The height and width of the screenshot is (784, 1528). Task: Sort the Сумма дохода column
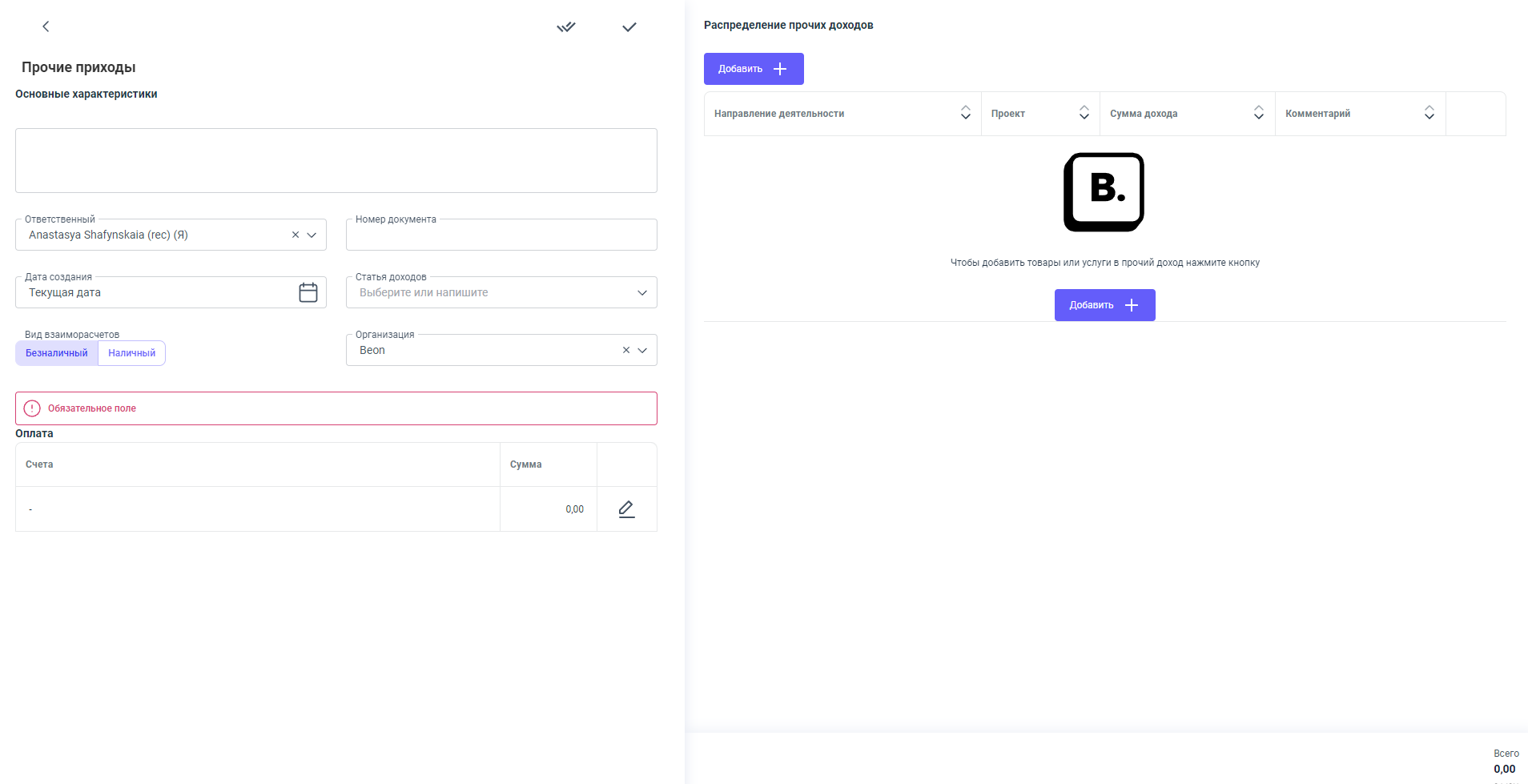click(1258, 113)
